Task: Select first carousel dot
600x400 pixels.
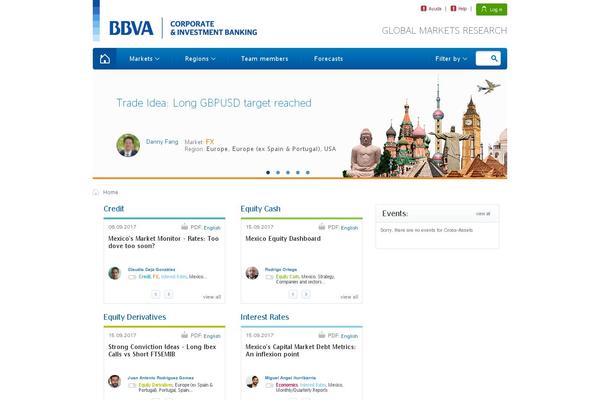Action: pyautogui.click(x=268, y=173)
